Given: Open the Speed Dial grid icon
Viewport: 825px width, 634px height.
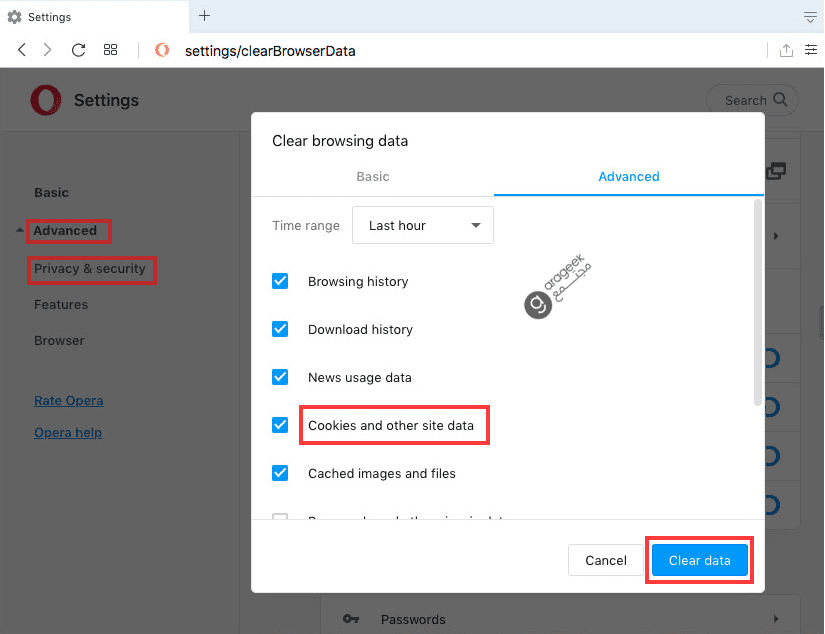Looking at the screenshot, I should [110, 50].
